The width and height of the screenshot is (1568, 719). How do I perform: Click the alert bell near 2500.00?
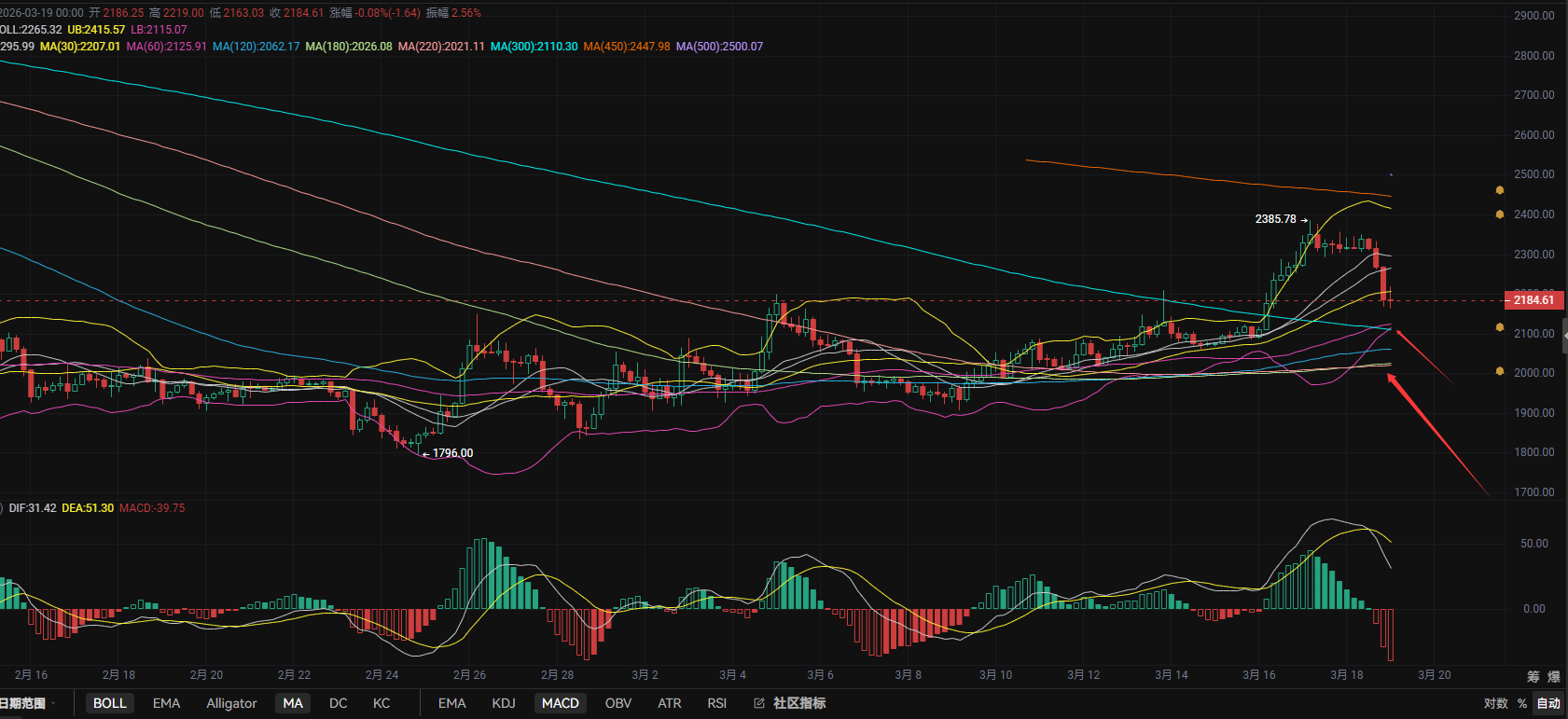1500,190
